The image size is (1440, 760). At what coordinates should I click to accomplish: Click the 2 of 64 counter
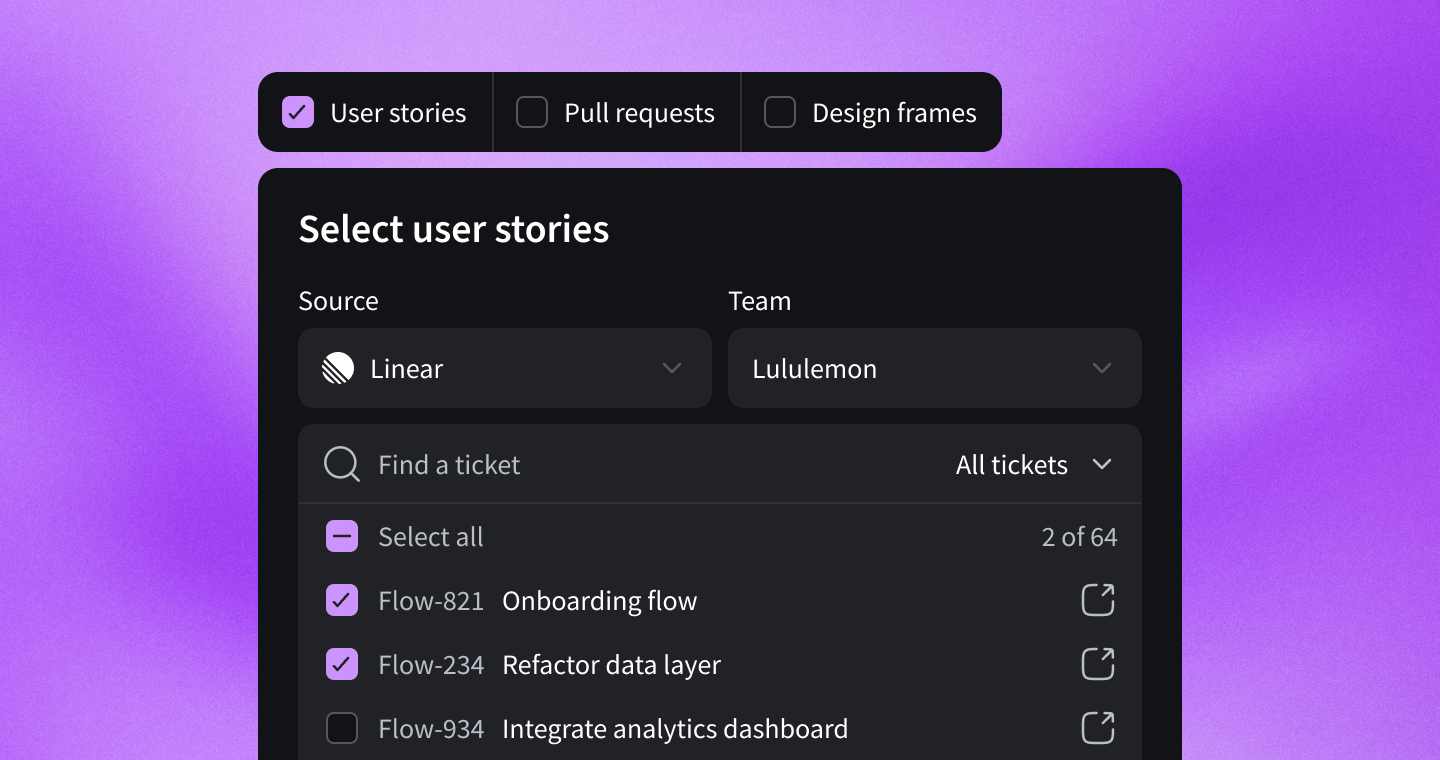coord(1080,537)
